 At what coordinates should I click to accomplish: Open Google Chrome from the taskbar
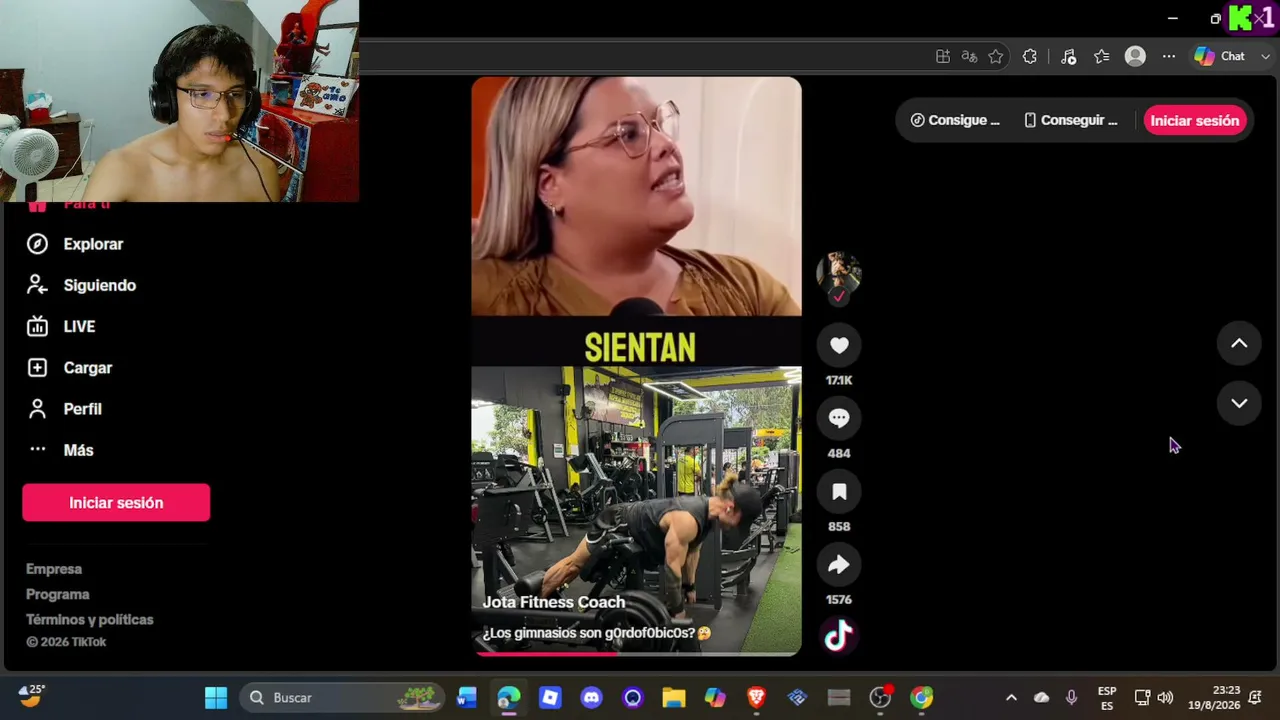tap(921, 698)
